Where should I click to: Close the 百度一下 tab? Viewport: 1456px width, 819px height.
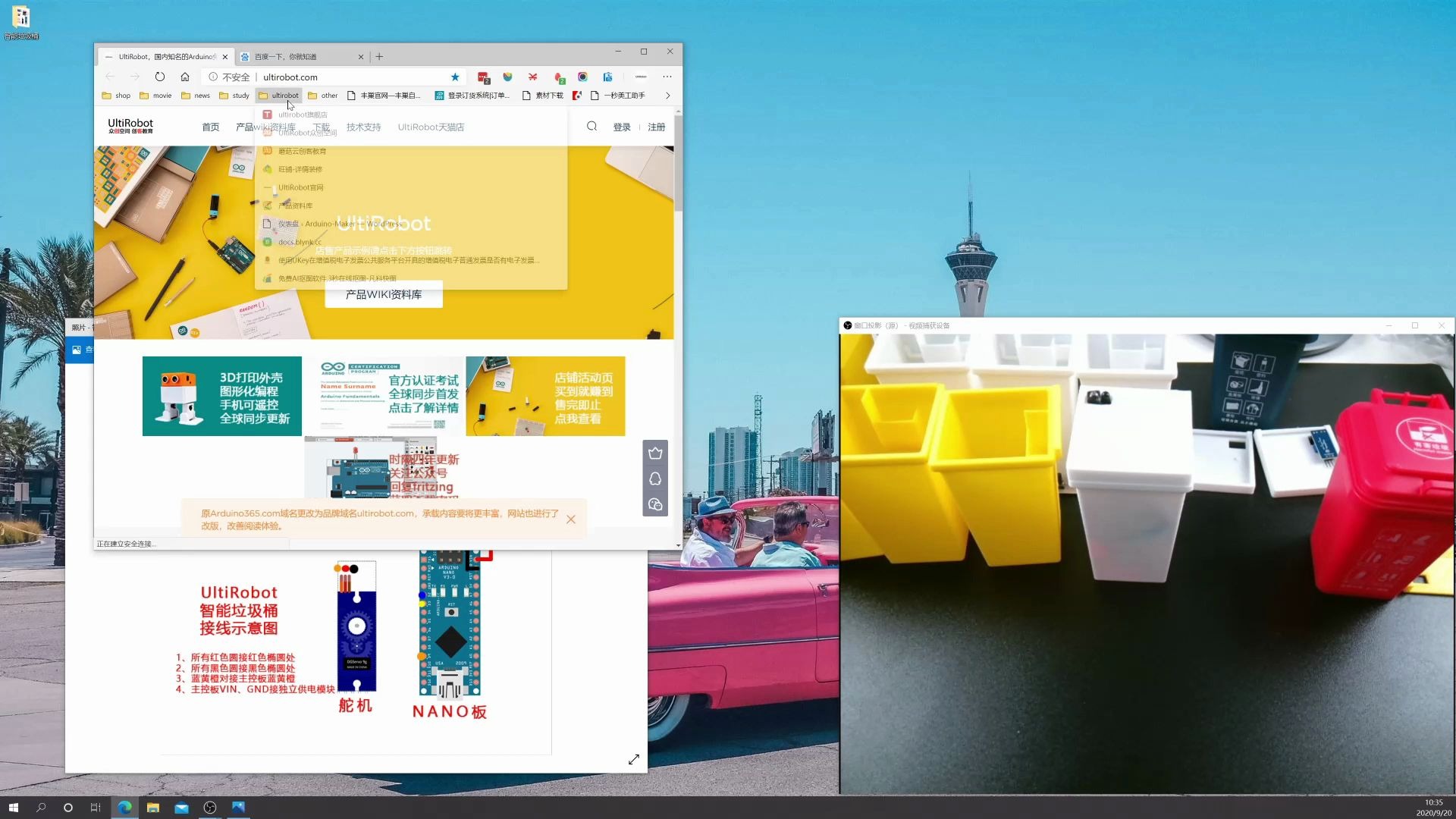click(x=361, y=57)
